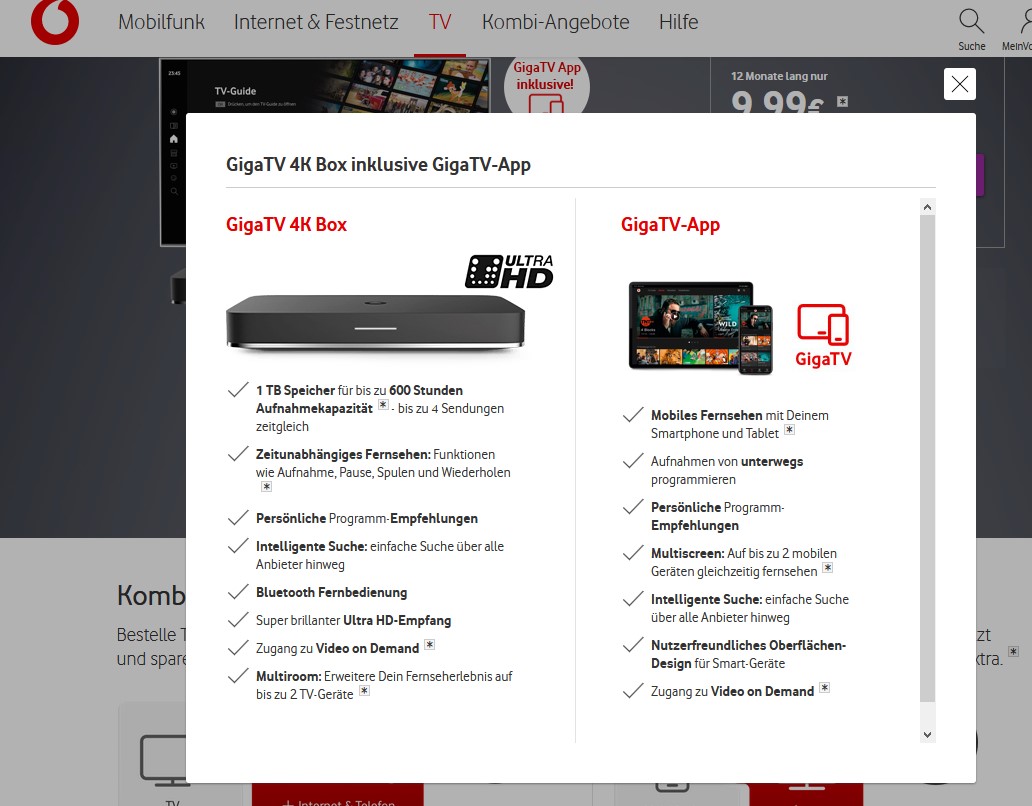Click the down arrow of the modal scrollbar

pos(927,735)
